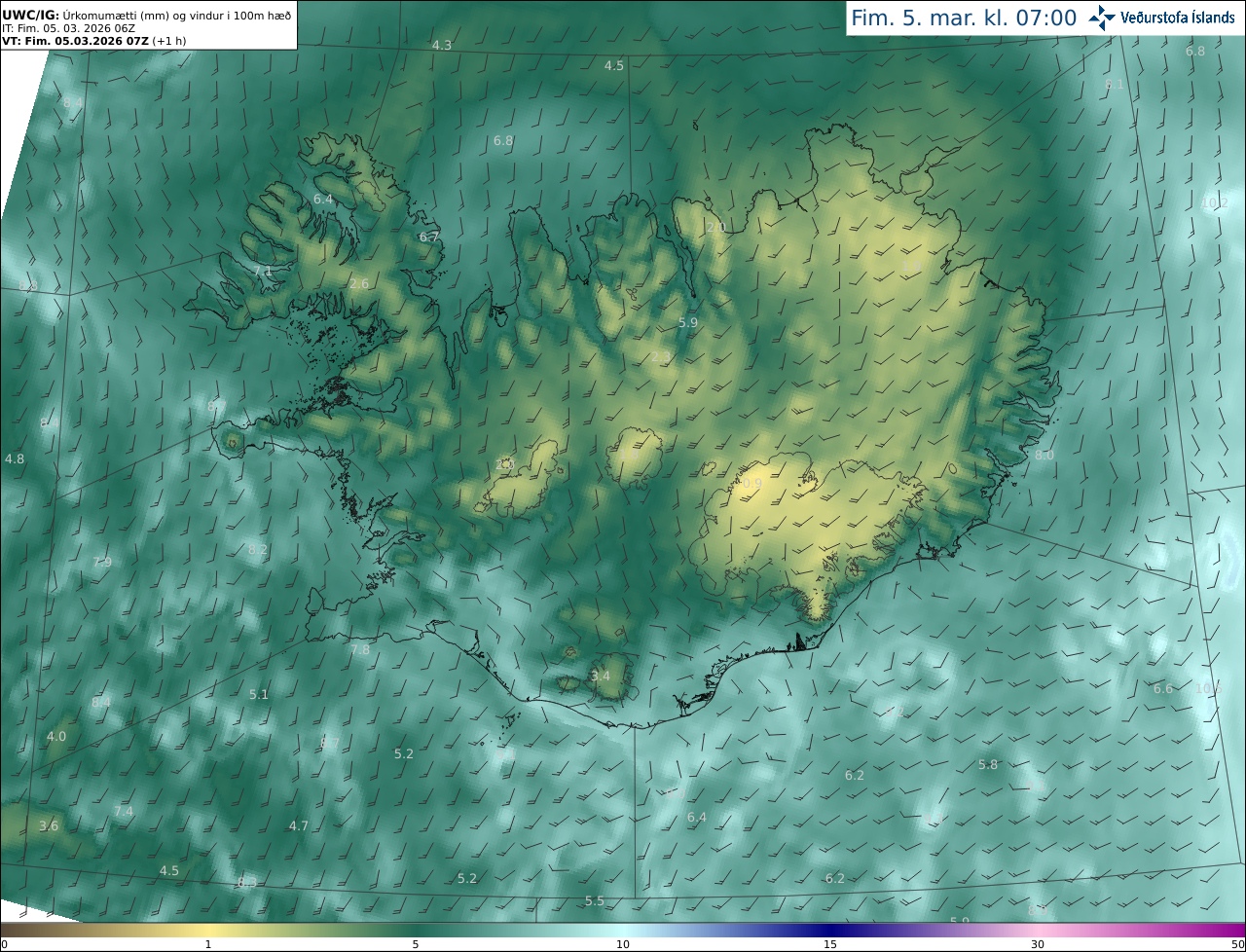Click the Veðurstofa Íslands logo icon

tap(1102, 17)
